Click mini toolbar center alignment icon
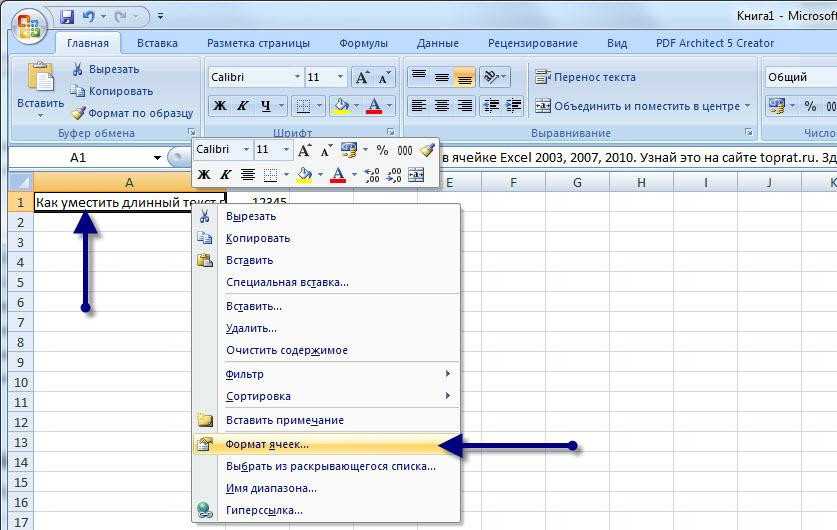 [x=248, y=174]
